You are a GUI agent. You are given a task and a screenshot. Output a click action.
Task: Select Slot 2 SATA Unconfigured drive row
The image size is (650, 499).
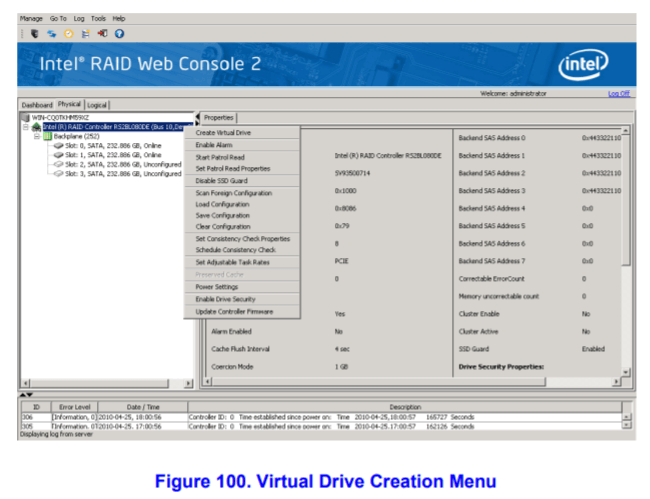click(123, 165)
